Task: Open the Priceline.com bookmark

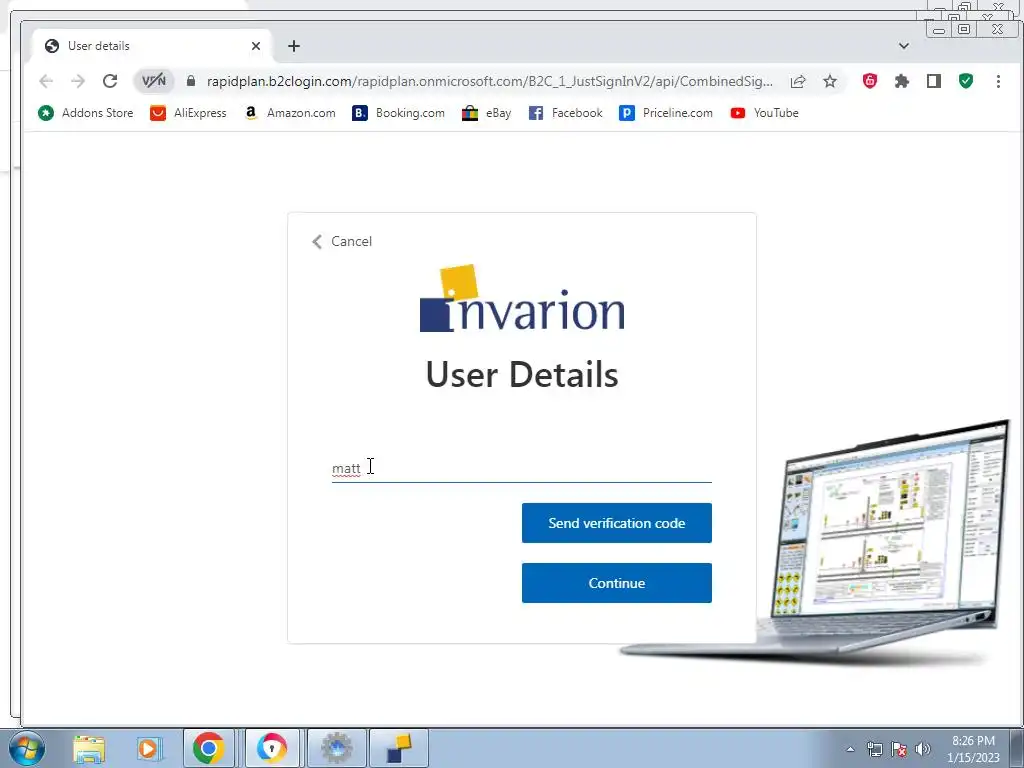Action: click(666, 113)
